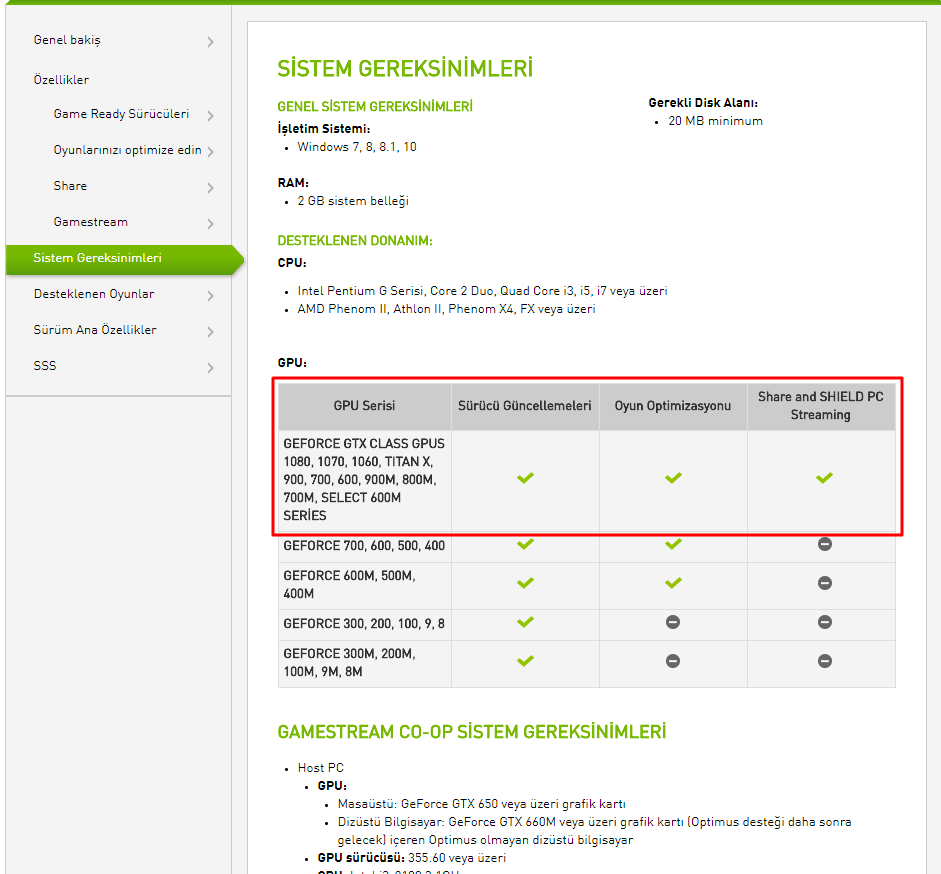Click game-optimization checkmark for GTX class row
The height and width of the screenshot is (874, 941).
(x=673, y=478)
